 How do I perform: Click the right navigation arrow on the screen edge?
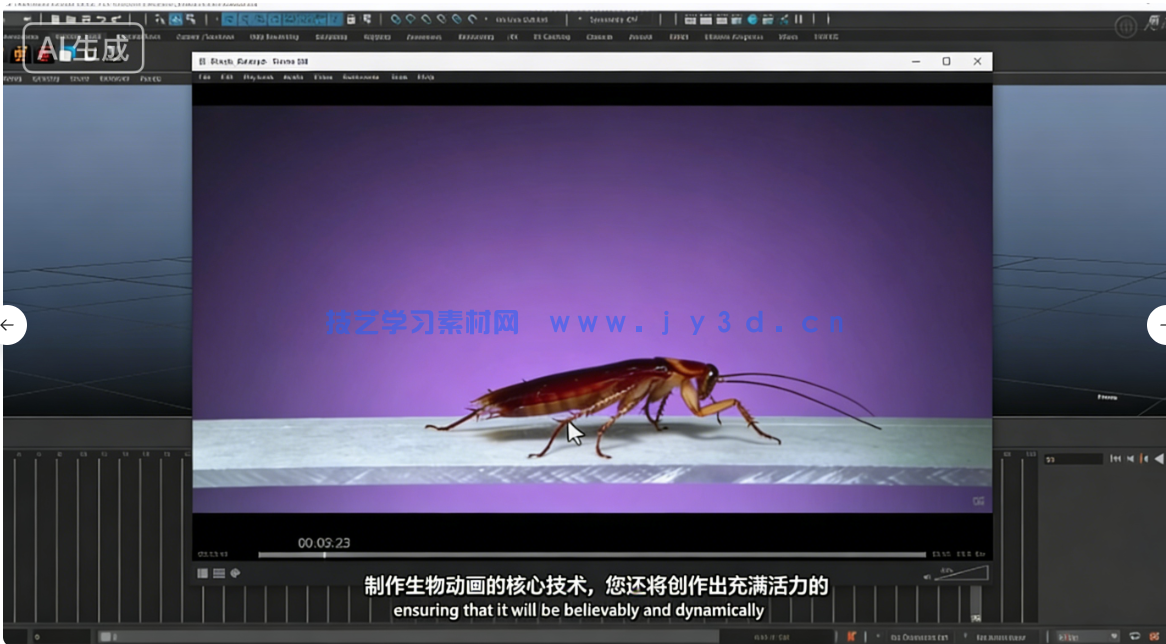pyautogui.click(x=1159, y=325)
